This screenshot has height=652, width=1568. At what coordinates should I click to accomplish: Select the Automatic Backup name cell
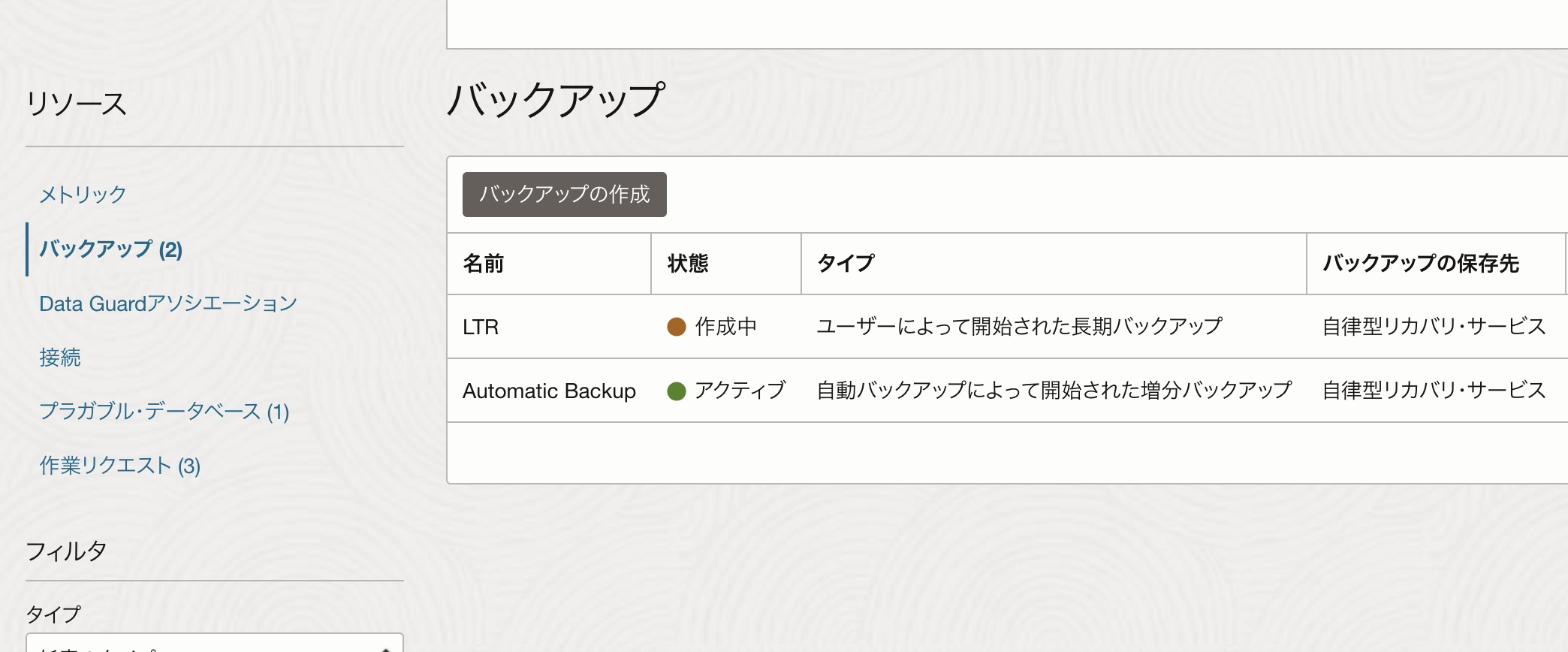549,391
